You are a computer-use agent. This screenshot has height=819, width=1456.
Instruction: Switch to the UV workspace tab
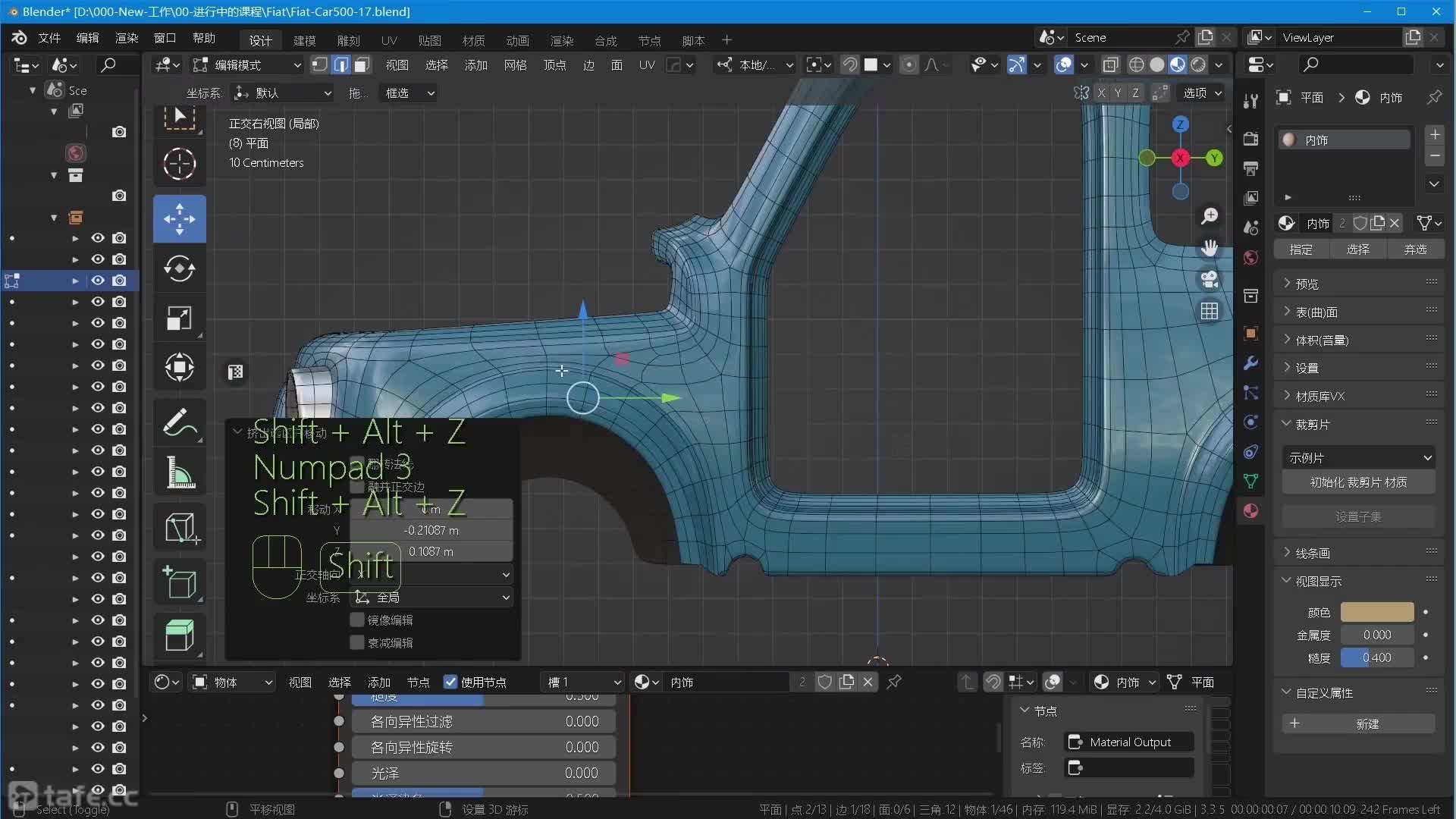tap(389, 40)
